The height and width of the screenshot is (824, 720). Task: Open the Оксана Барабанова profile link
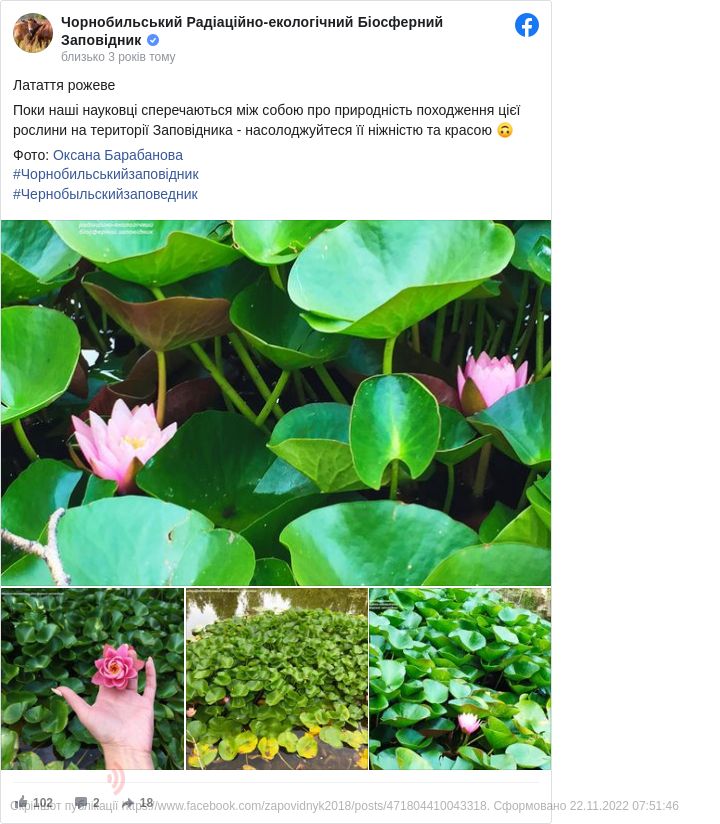(118, 155)
